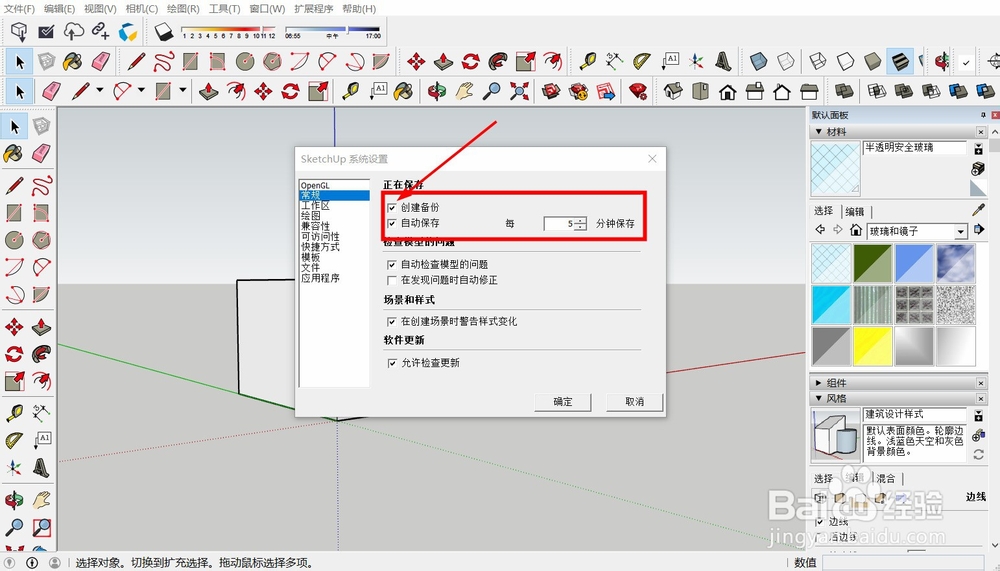Open the dropdown arrow beside the Line tool
The height and width of the screenshot is (571, 1000).
point(99,91)
